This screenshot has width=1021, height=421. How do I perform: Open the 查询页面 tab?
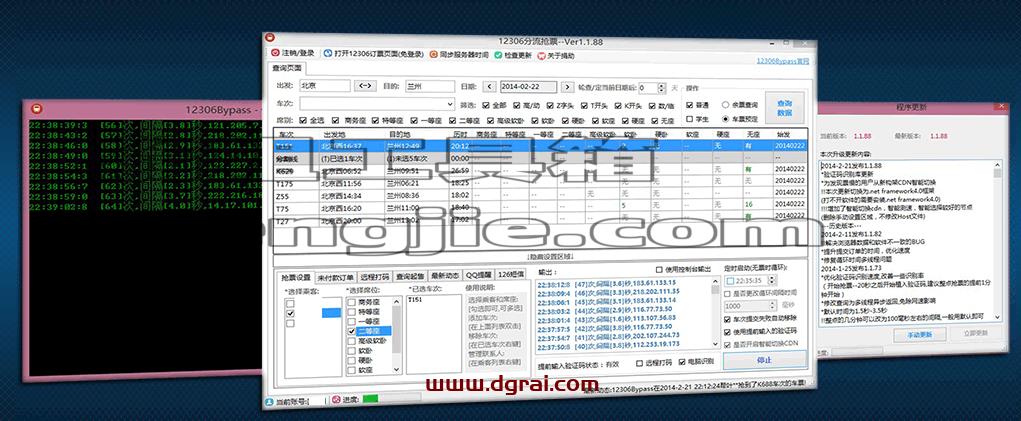tap(286, 68)
